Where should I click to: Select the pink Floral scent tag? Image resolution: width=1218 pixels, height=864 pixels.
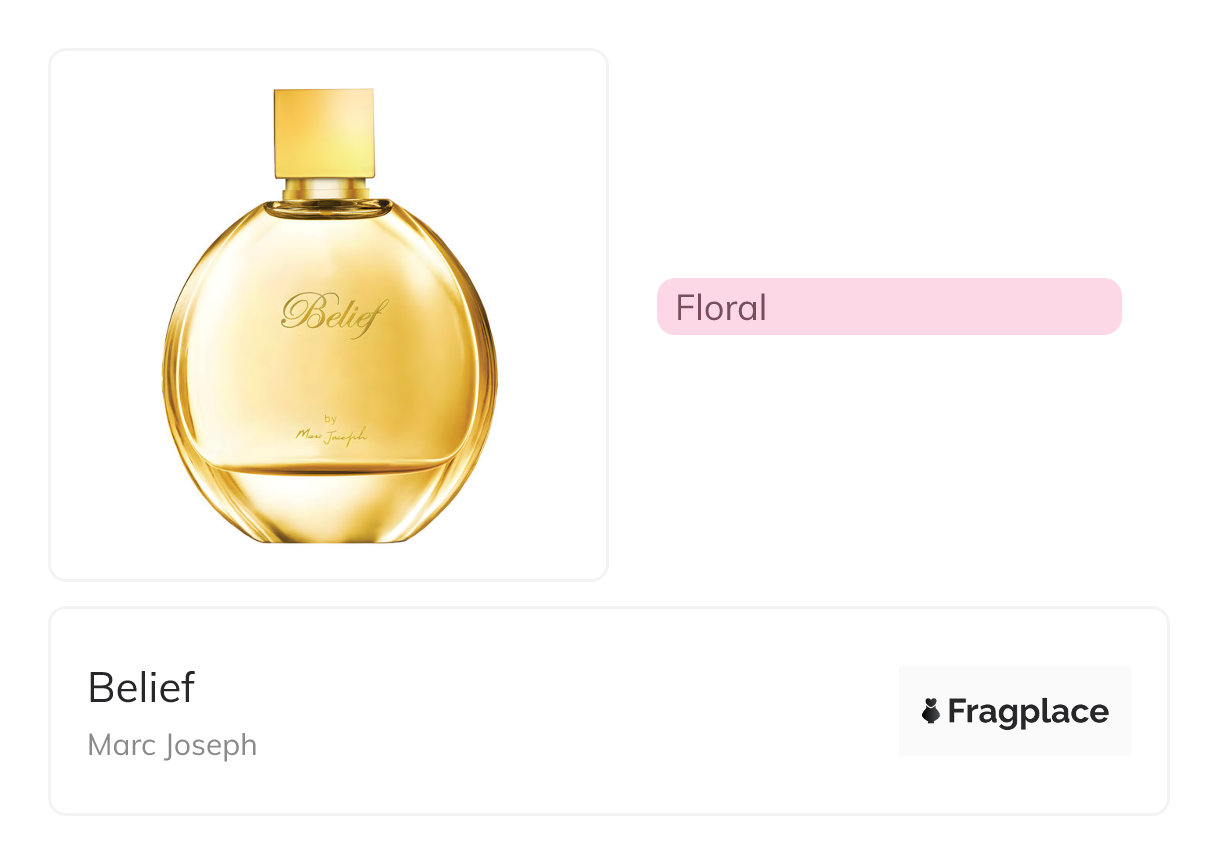888,306
